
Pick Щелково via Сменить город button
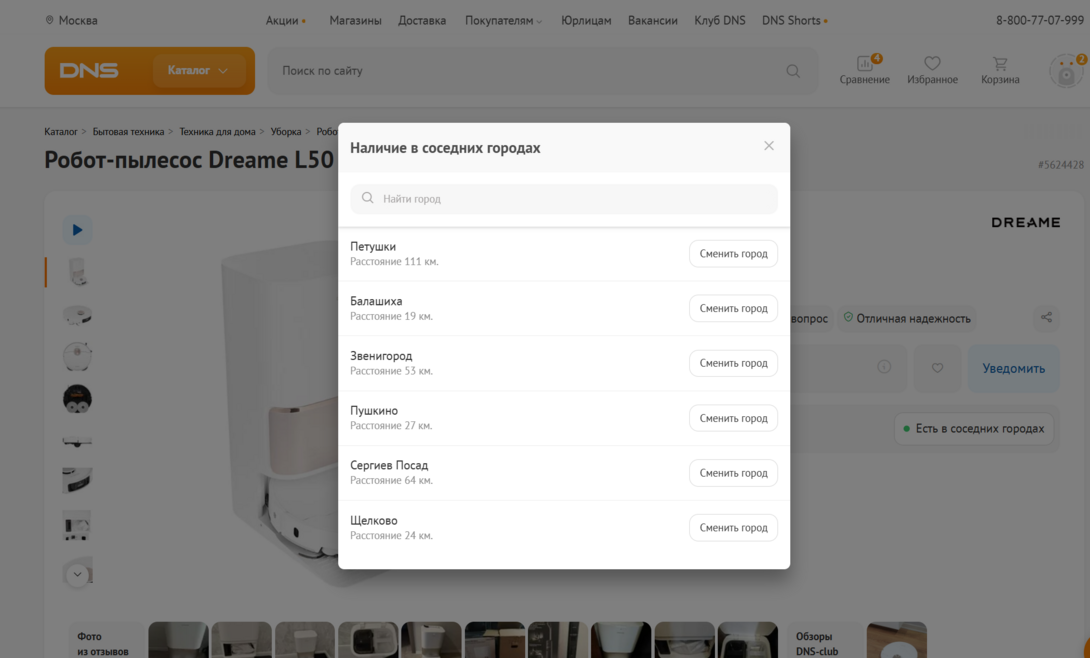733,528
